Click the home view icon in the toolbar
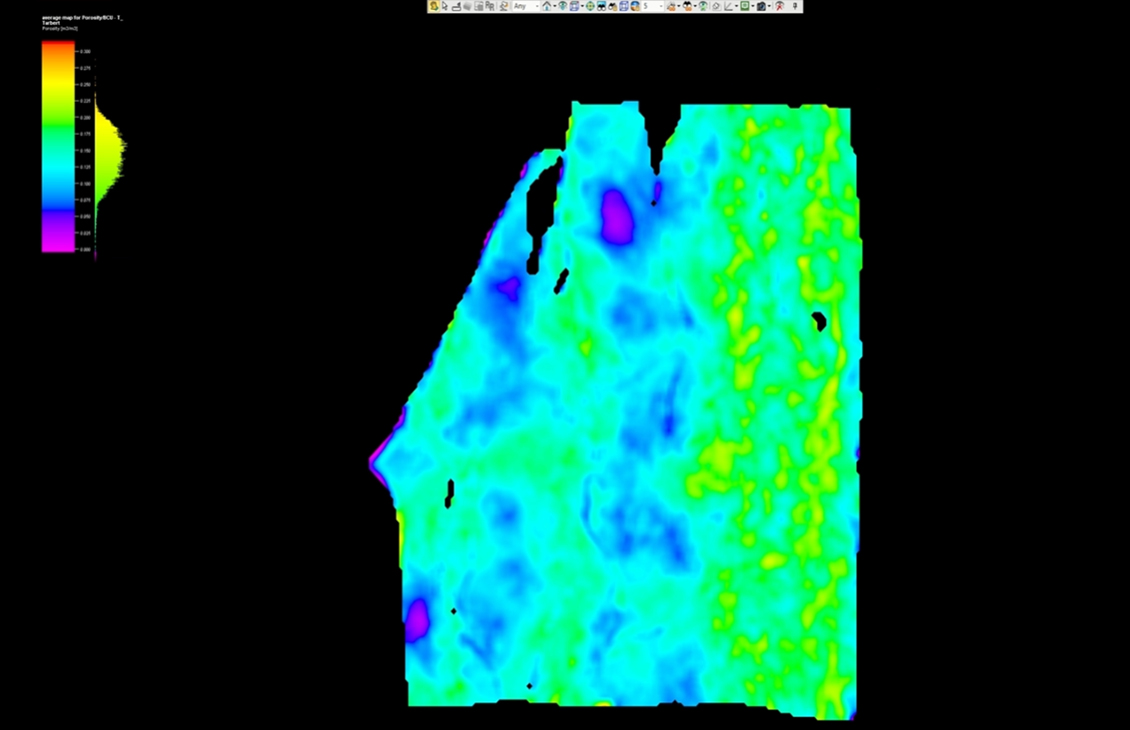The height and width of the screenshot is (730, 1130). [547, 7]
